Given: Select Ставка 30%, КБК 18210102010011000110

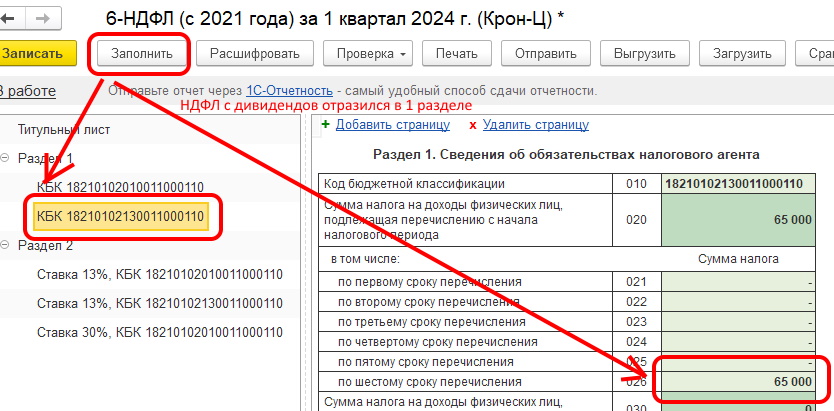Looking at the screenshot, I should click(x=160, y=333).
